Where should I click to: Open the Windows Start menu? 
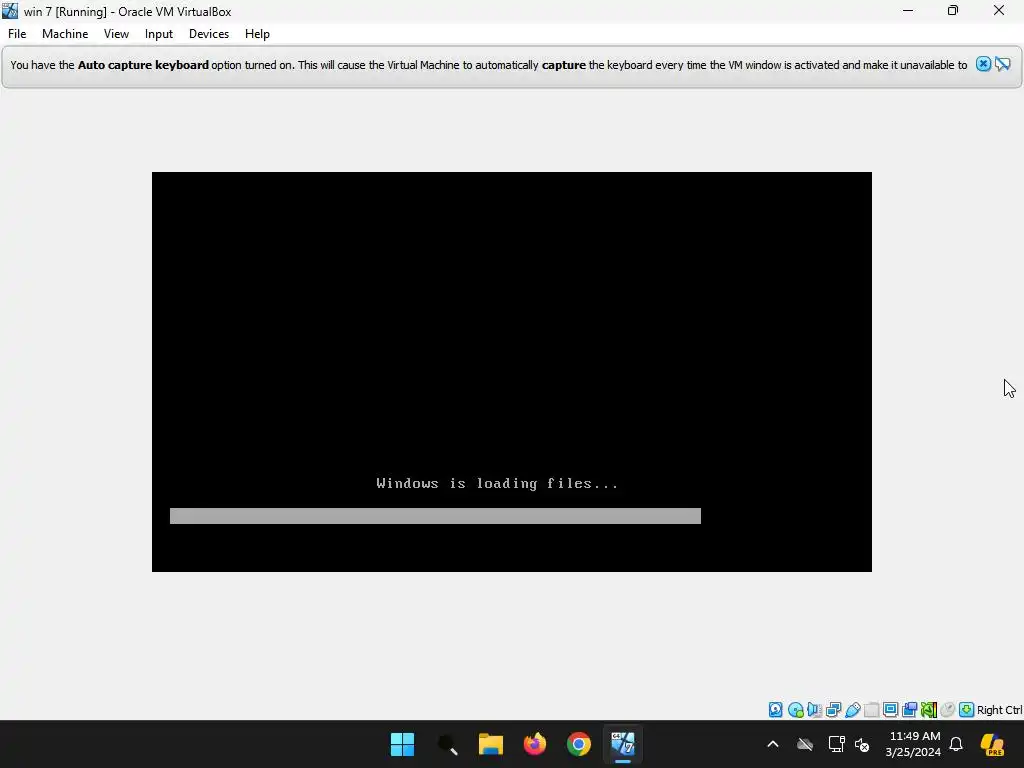click(x=402, y=744)
